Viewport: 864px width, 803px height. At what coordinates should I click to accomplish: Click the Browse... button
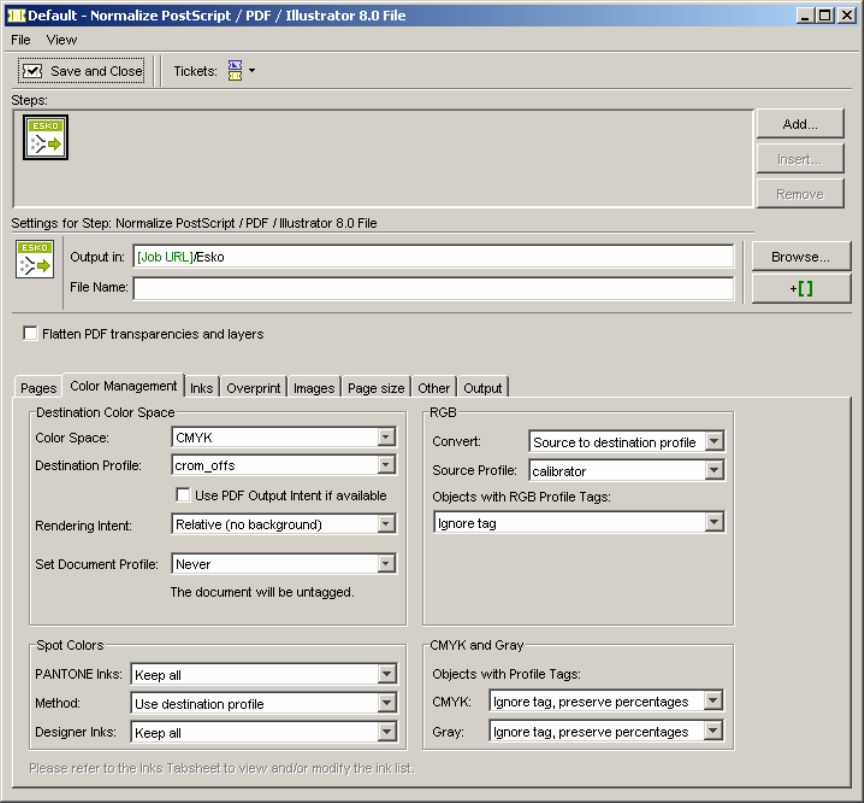(801, 257)
